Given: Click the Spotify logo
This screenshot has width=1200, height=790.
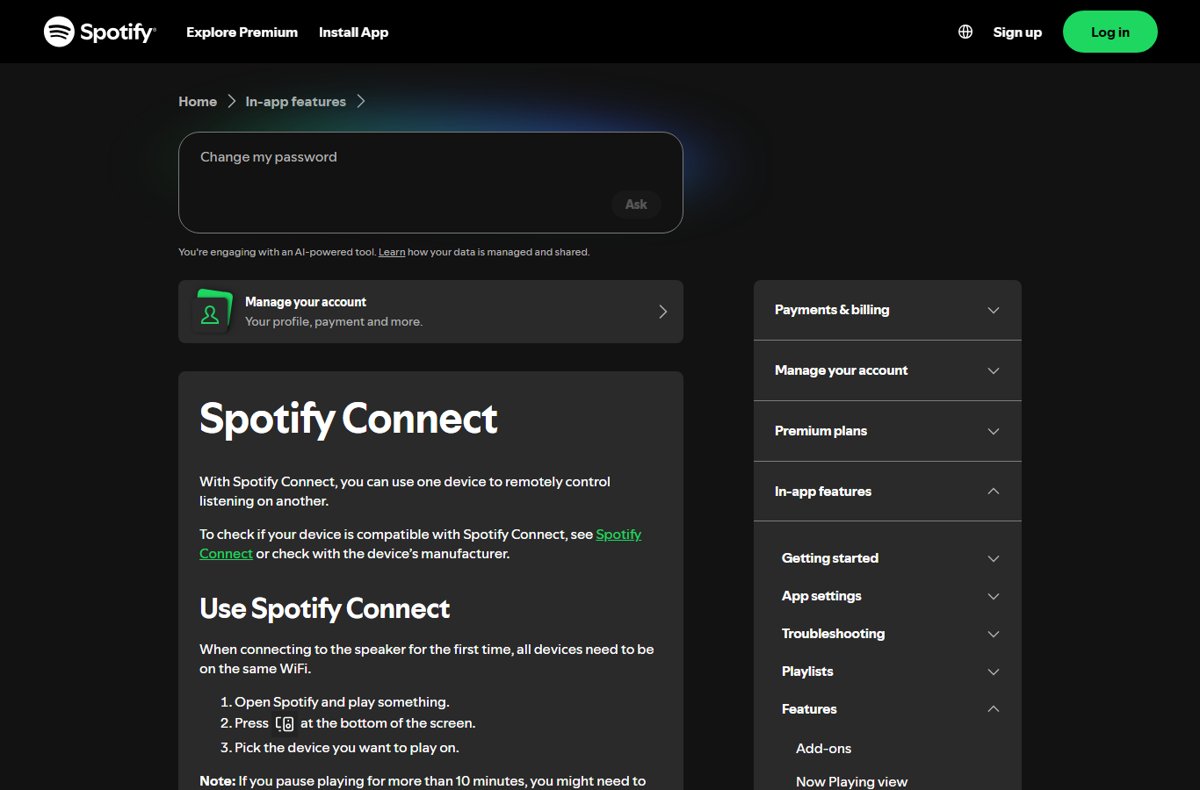Looking at the screenshot, I should pyautogui.click(x=100, y=32).
